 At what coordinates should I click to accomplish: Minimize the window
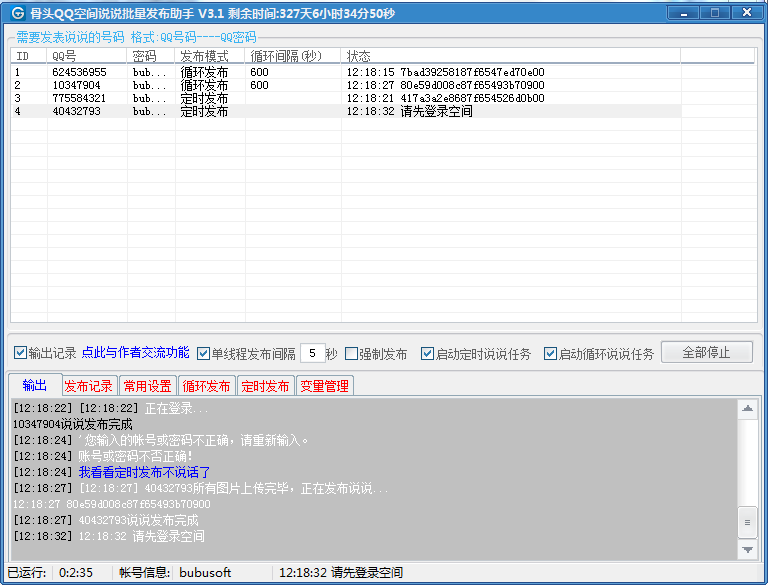coord(683,13)
